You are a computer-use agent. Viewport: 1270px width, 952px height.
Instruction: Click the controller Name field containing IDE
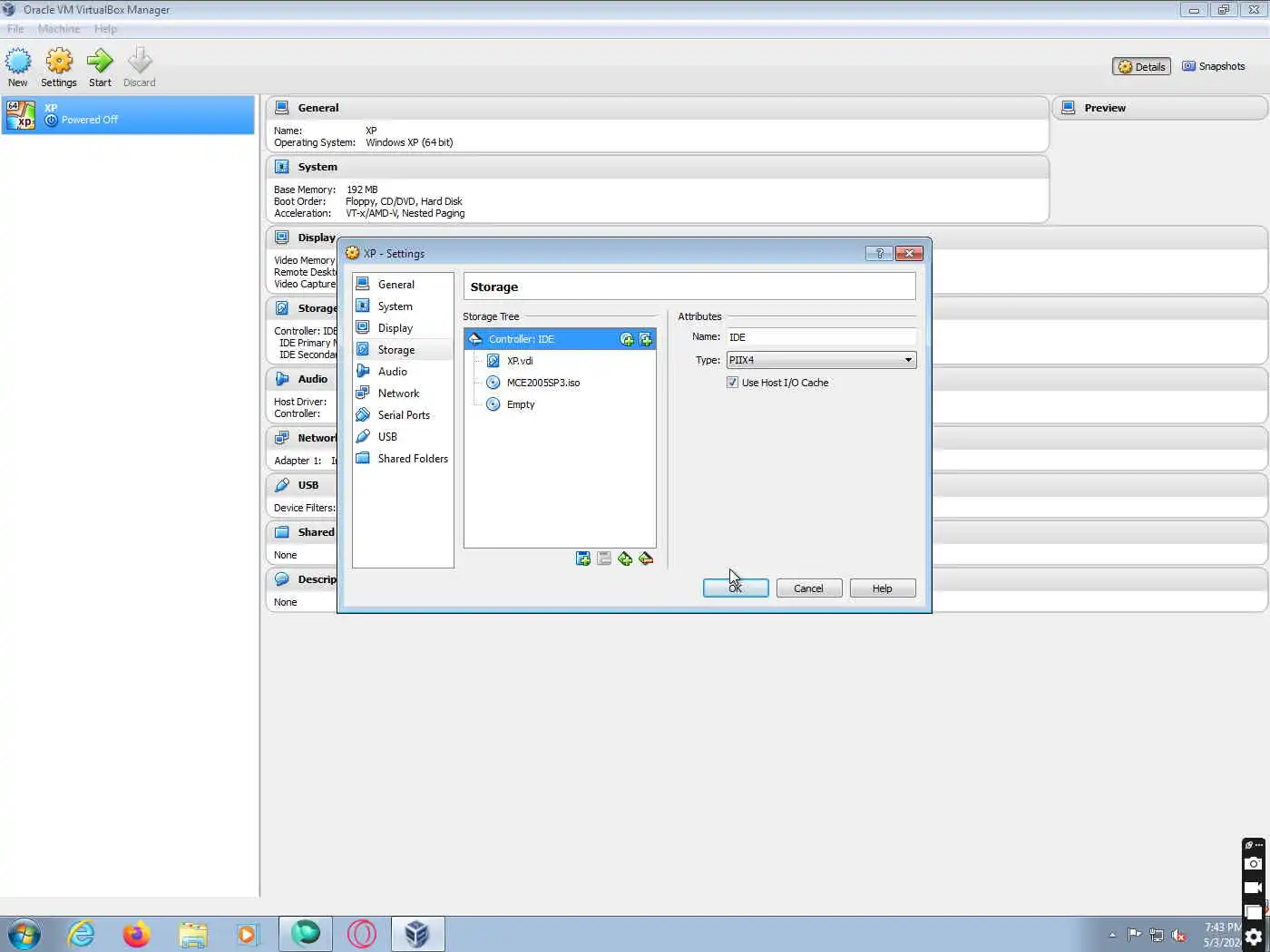point(821,336)
